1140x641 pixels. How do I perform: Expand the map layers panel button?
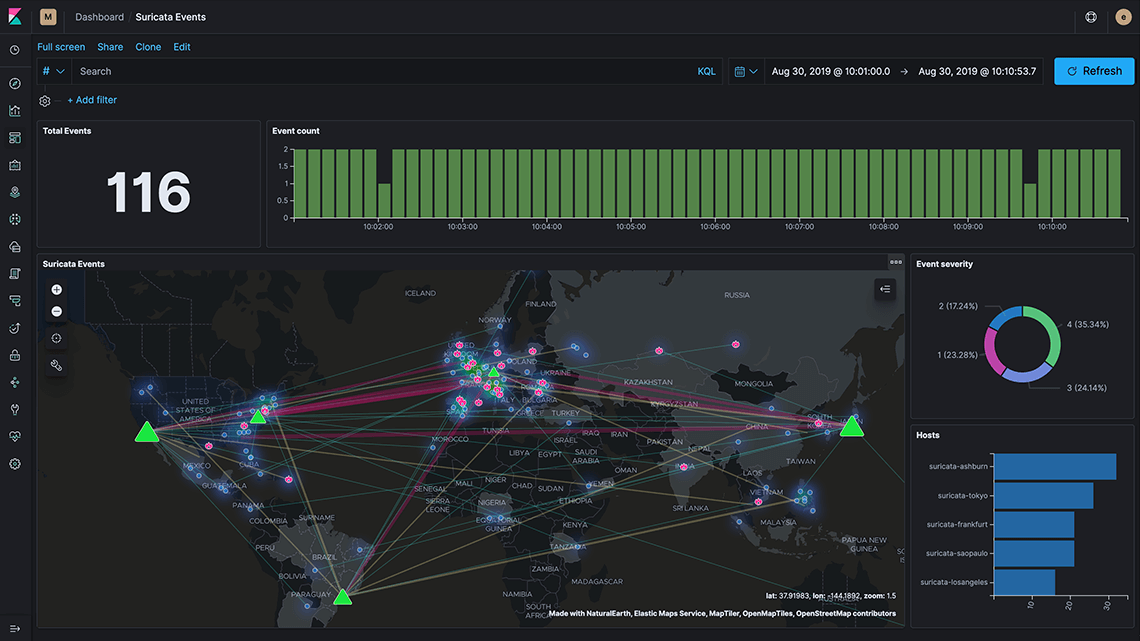885,289
